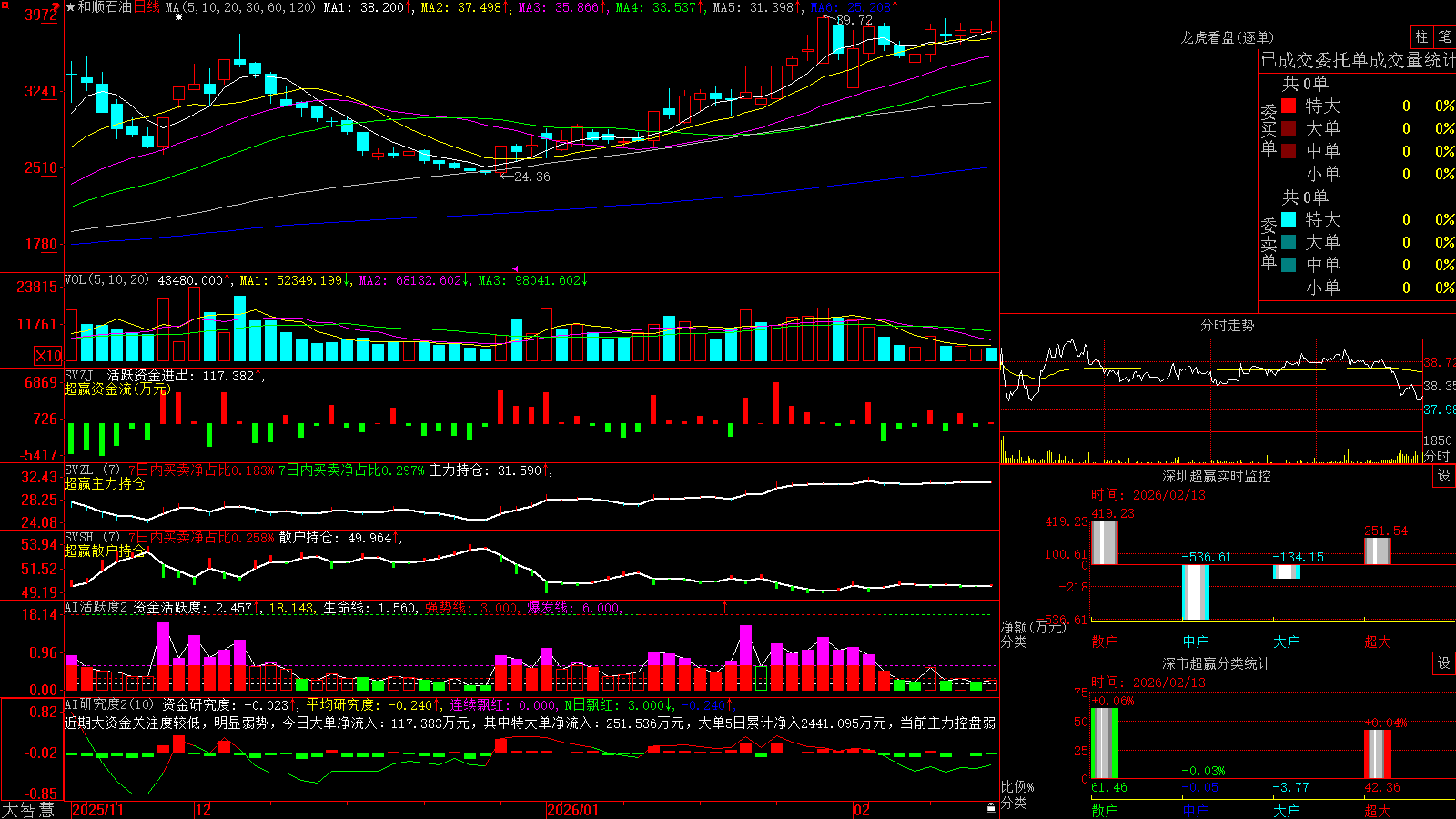Click the MA4: 33.537 value
The width and height of the screenshot is (1456, 819).
[660, 7]
